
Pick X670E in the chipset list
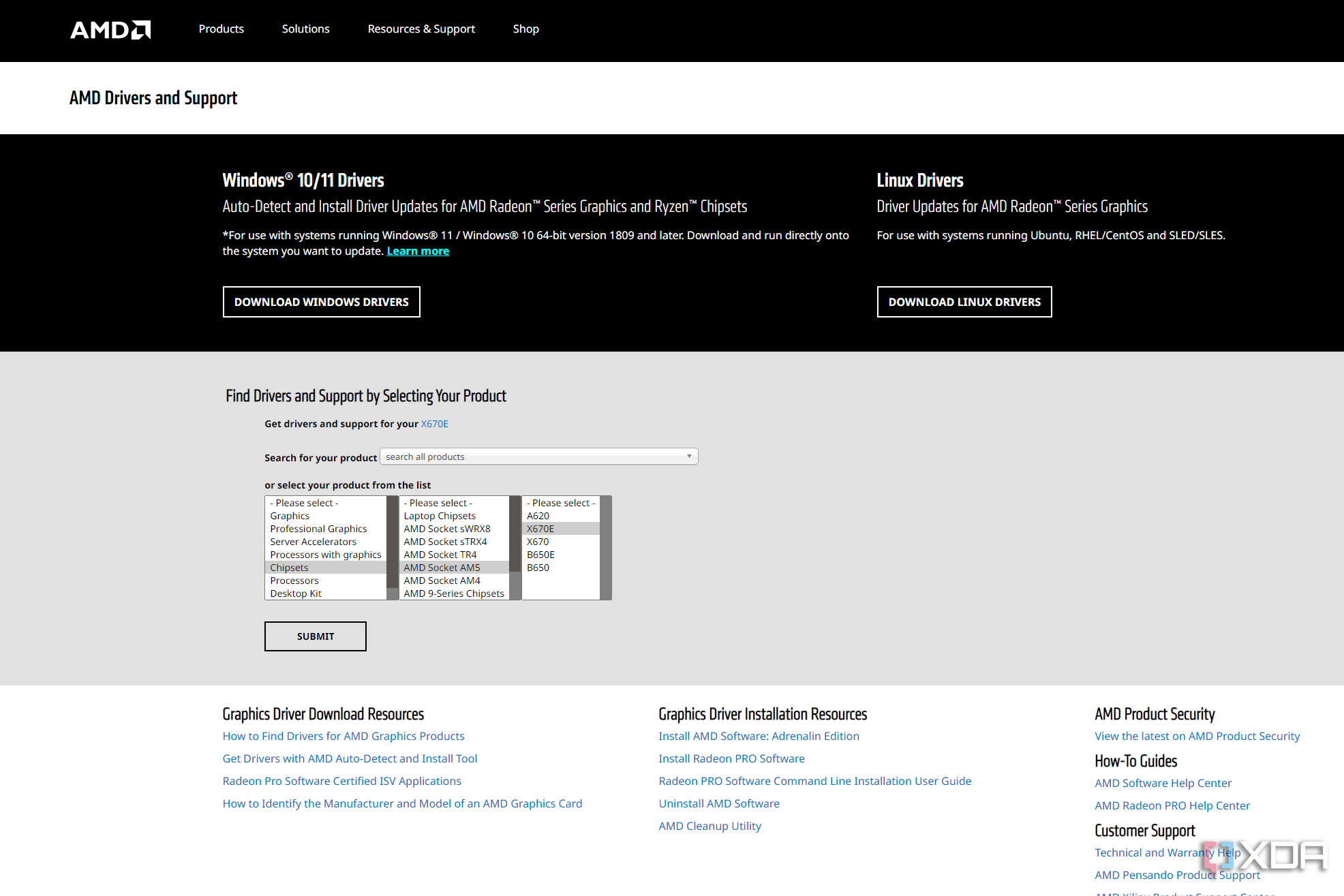tap(561, 529)
